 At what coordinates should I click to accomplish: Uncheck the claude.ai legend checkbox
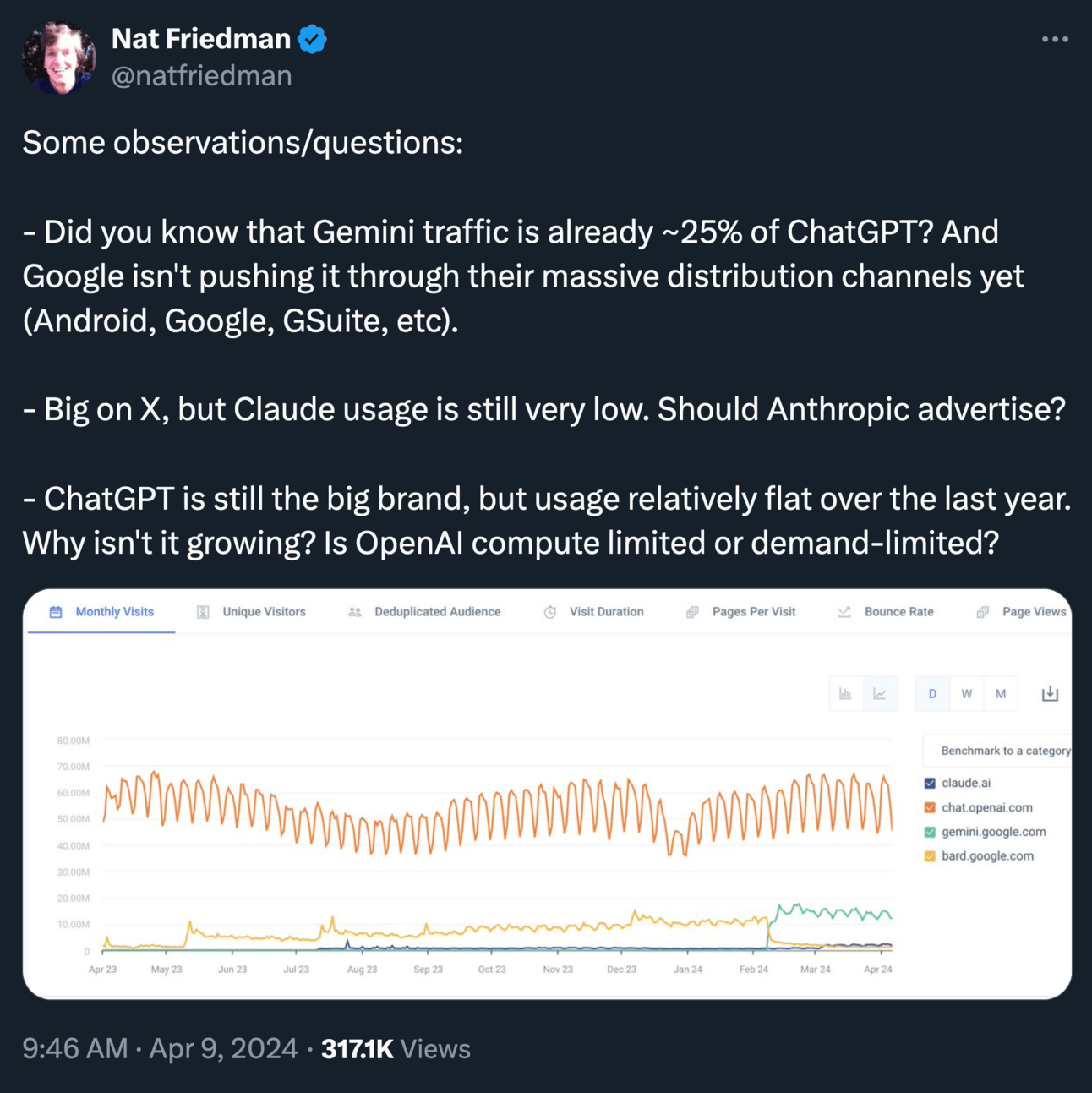(930, 784)
